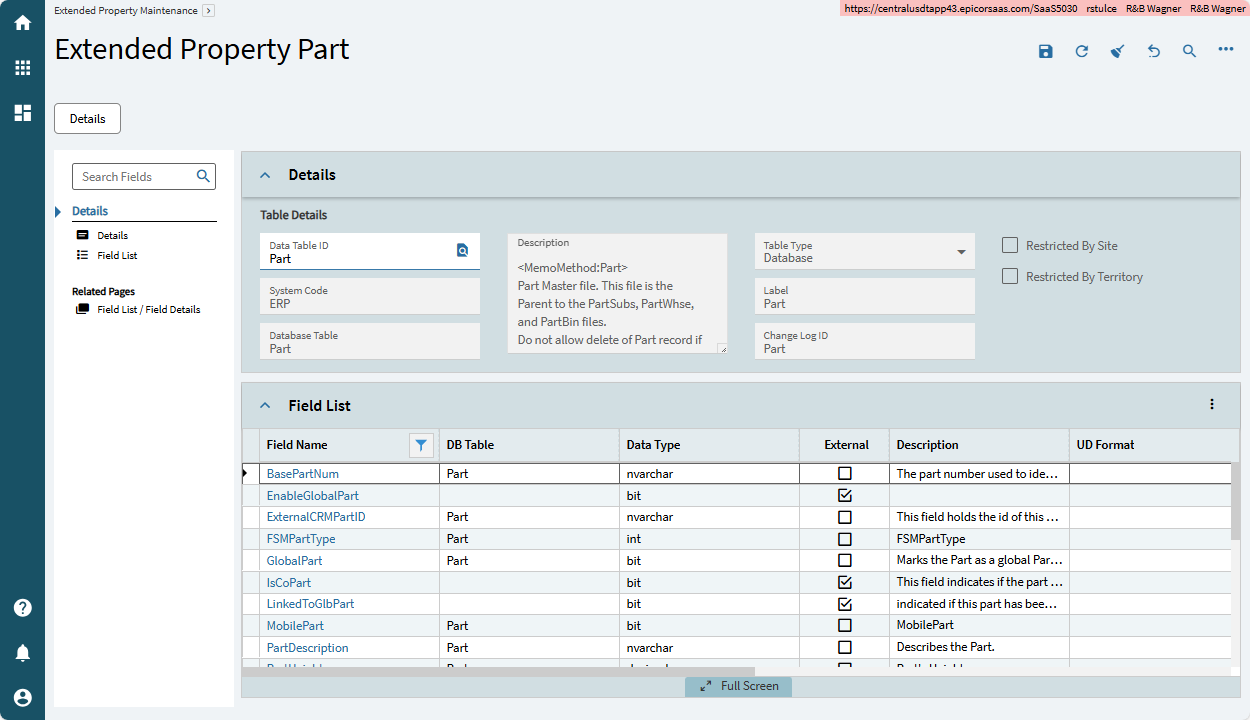
Task: Click the Data Table ID search icon
Action: coord(462,251)
